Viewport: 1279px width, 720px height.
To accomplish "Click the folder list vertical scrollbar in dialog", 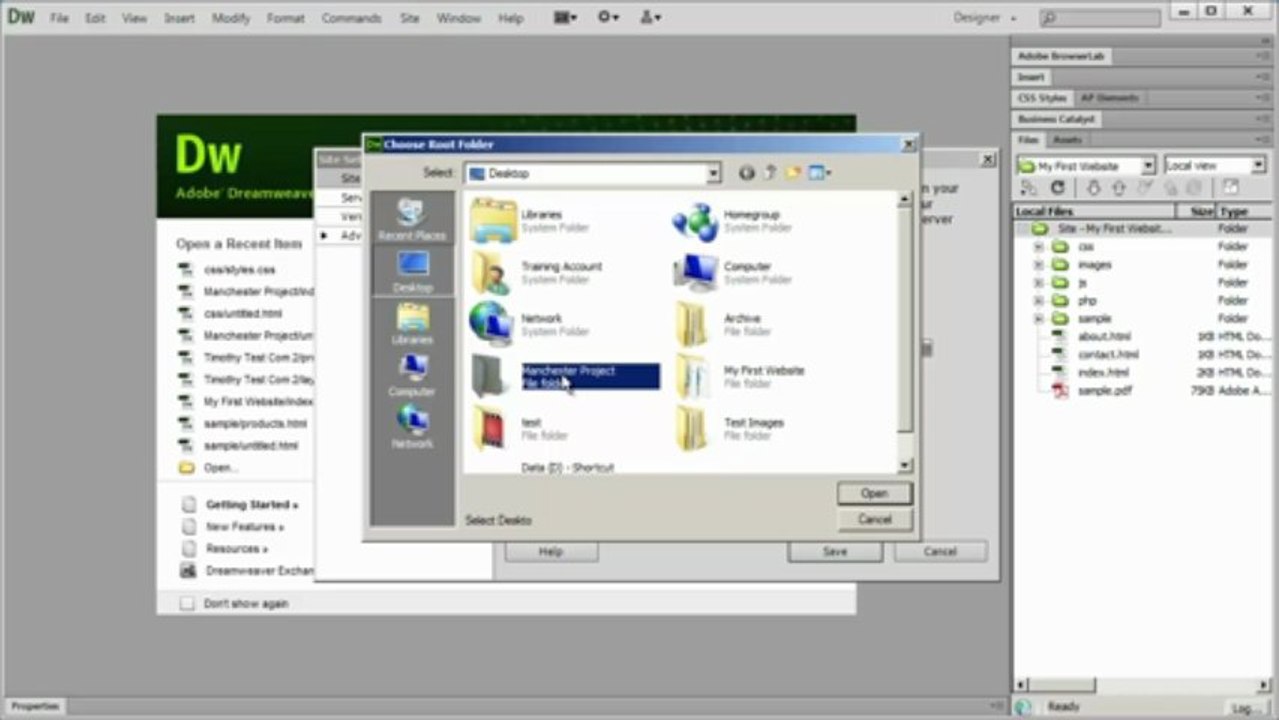I will pyautogui.click(x=905, y=333).
